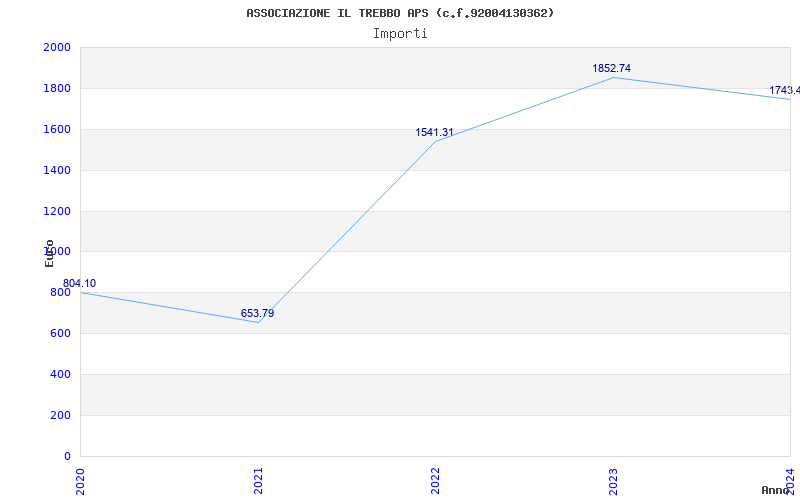Click the 1400 y-axis tick label
The height and width of the screenshot is (500, 800).
click(57, 170)
